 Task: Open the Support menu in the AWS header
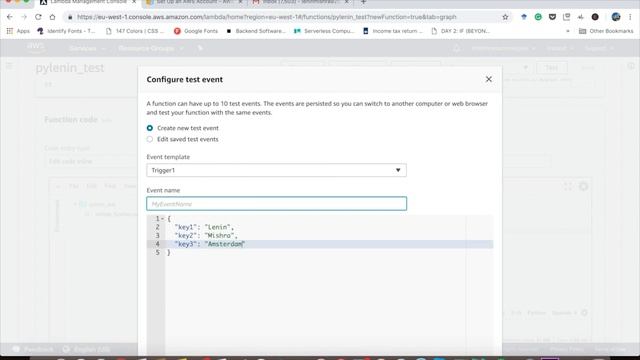(x=599, y=48)
